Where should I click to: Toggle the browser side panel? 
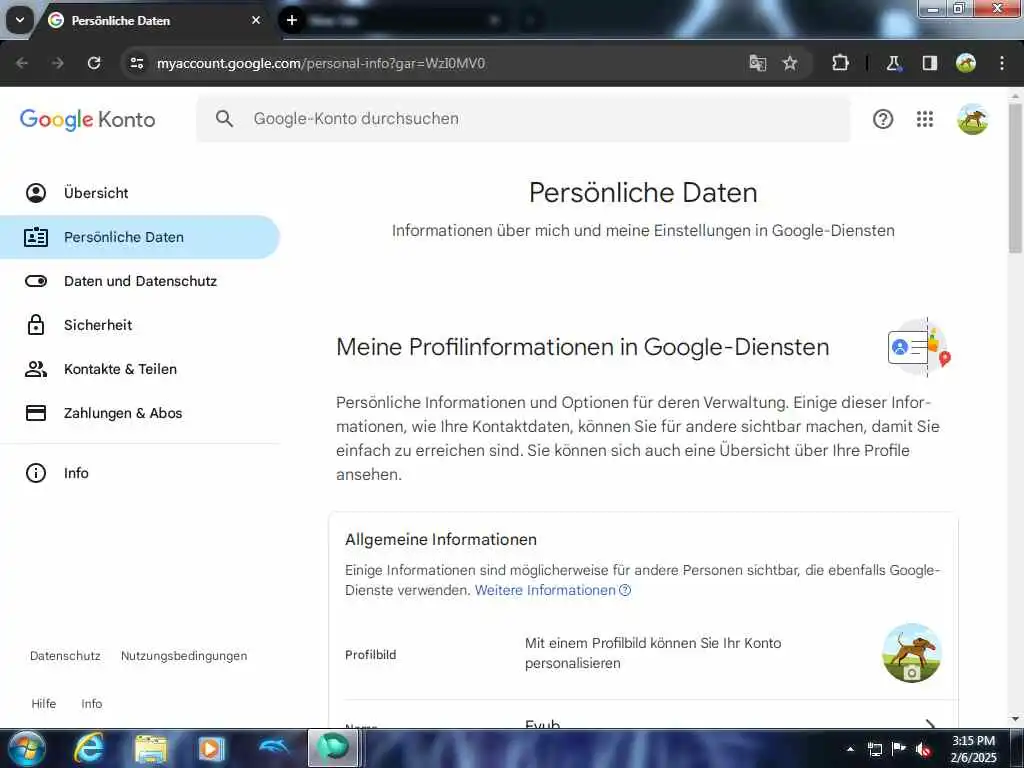pyautogui.click(x=929, y=63)
